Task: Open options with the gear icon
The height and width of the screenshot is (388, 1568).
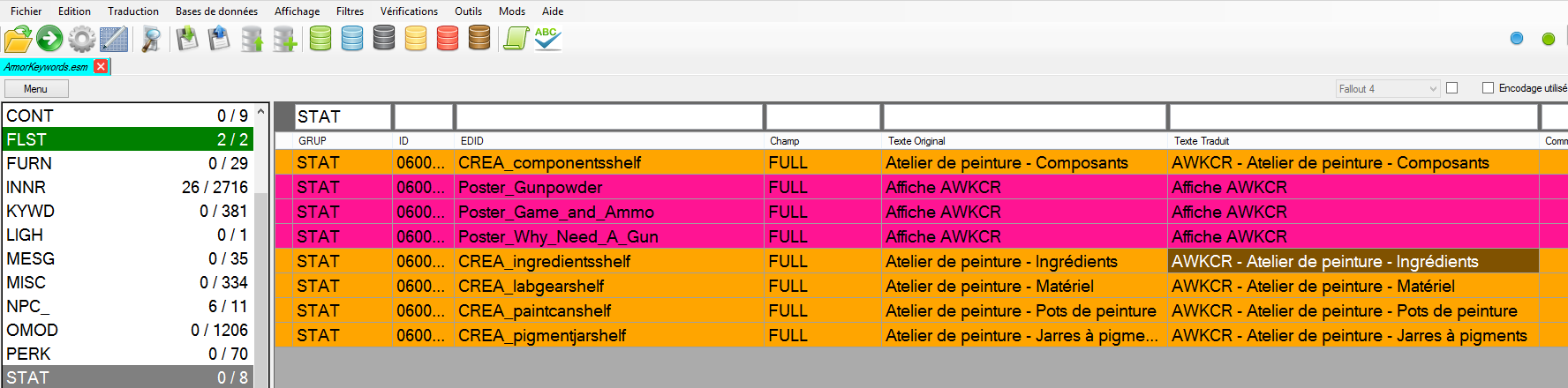Action: 82,39
